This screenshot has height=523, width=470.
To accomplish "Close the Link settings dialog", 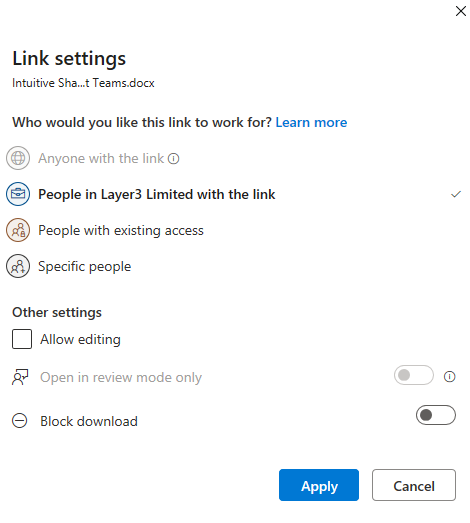I will tap(461, 11).
